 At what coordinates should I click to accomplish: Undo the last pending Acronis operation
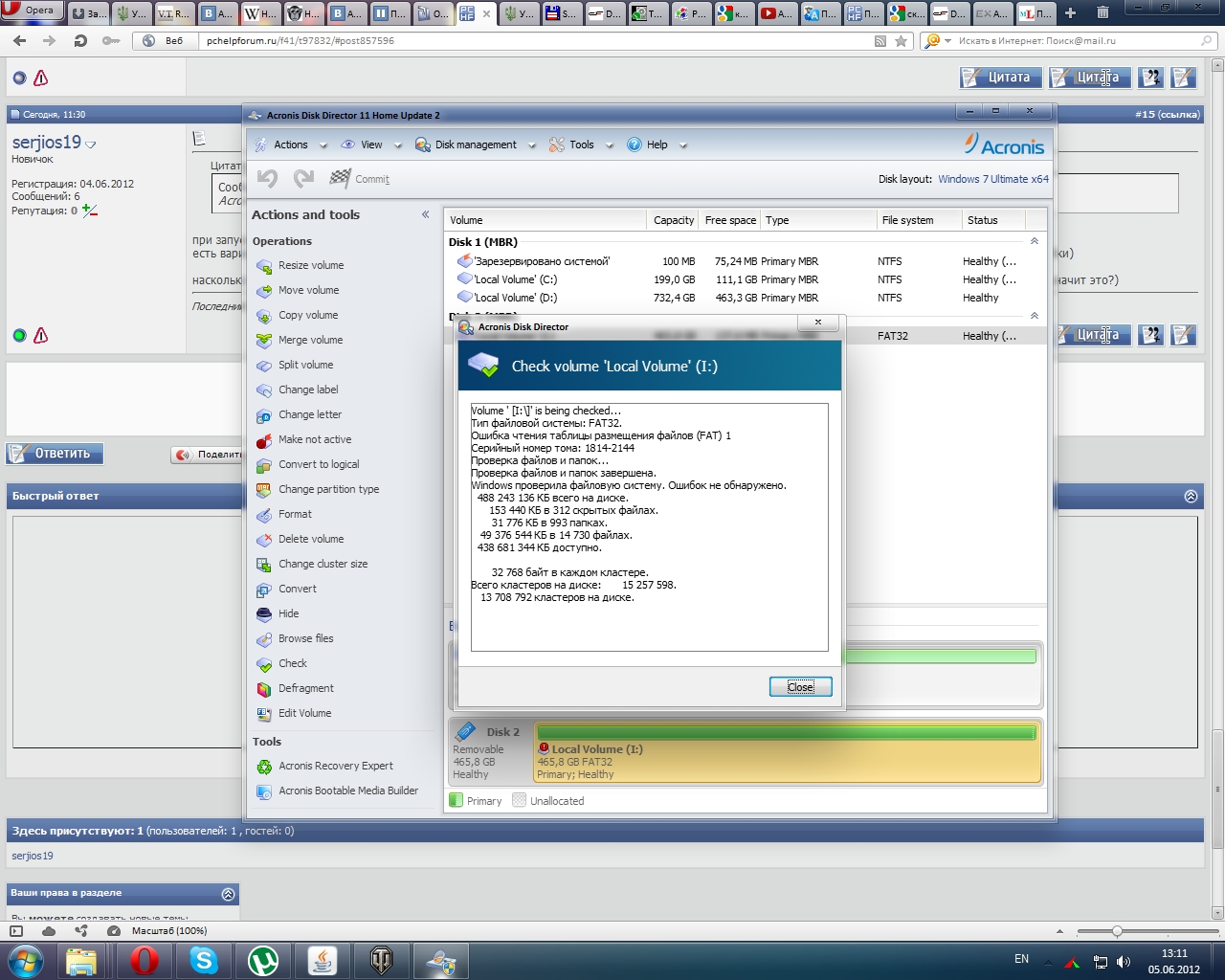pos(268,179)
